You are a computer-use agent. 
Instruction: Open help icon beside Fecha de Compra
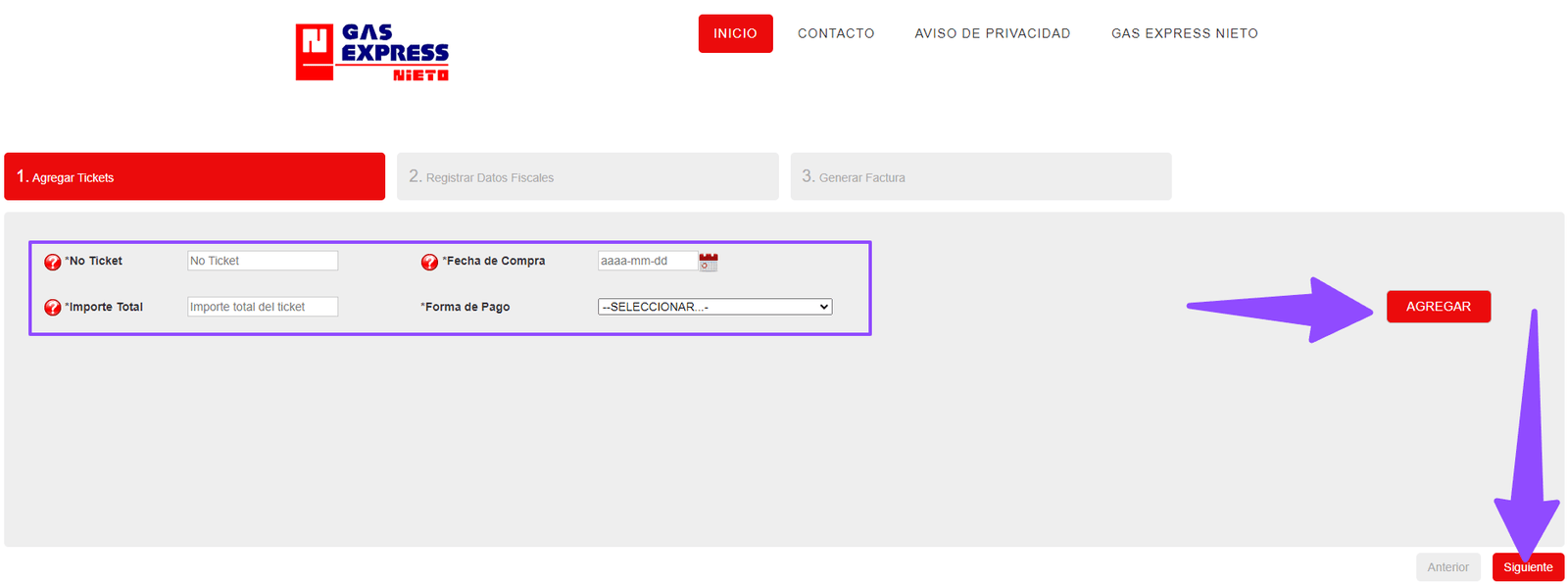pyautogui.click(x=429, y=262)
